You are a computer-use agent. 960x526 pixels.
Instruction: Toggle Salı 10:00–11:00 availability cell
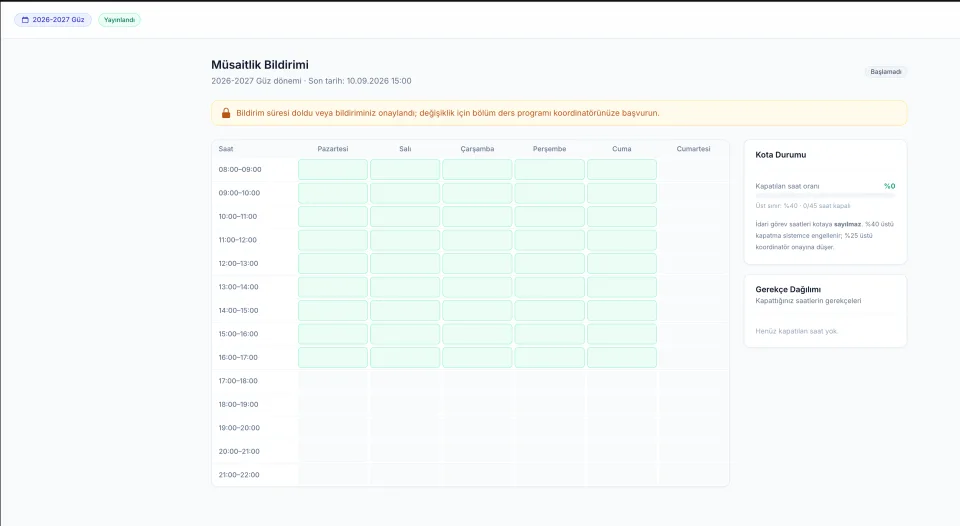(405, 216)
